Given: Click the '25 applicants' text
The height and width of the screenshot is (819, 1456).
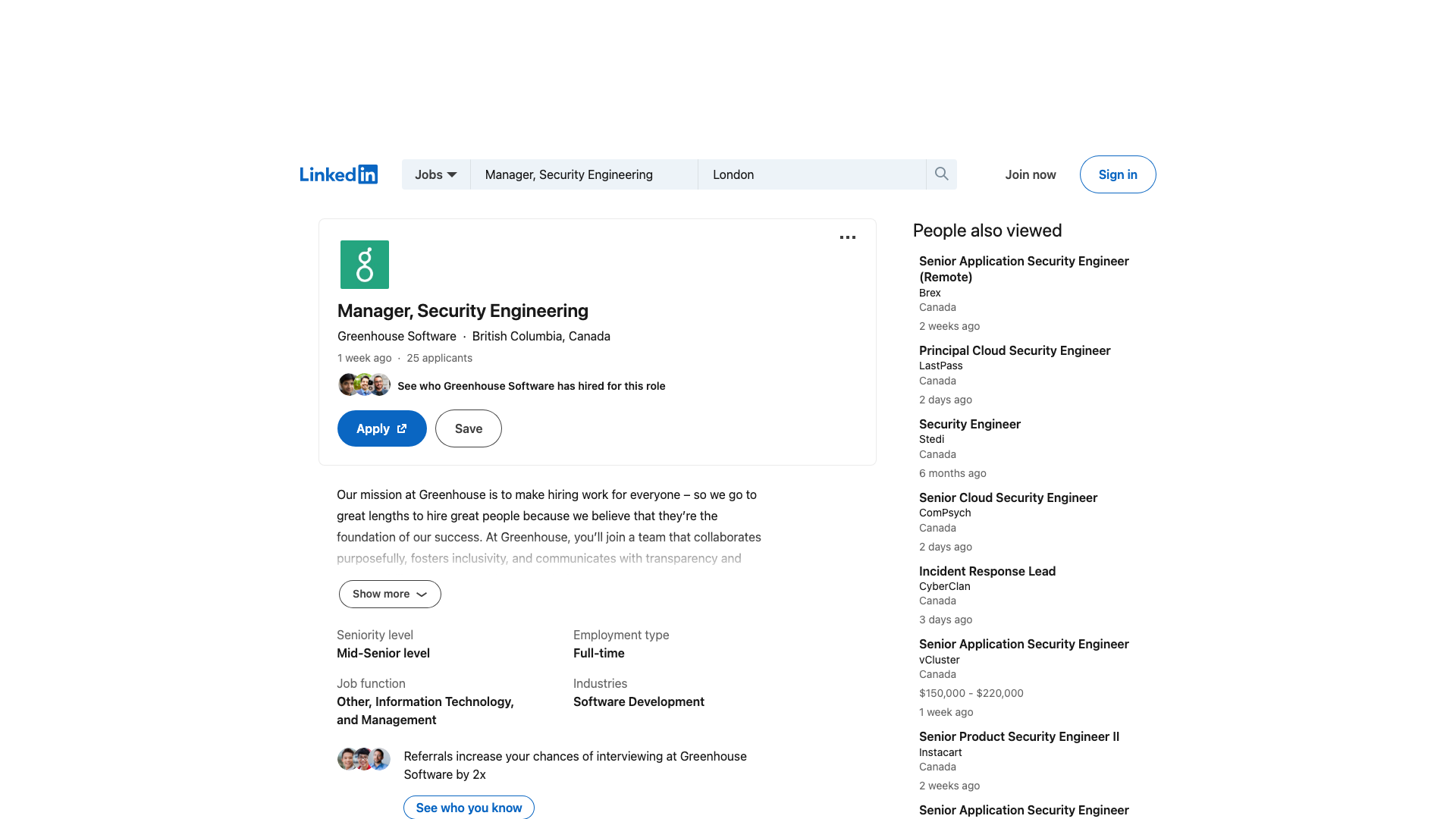Looking at the screenshot, I should [439, 358].
